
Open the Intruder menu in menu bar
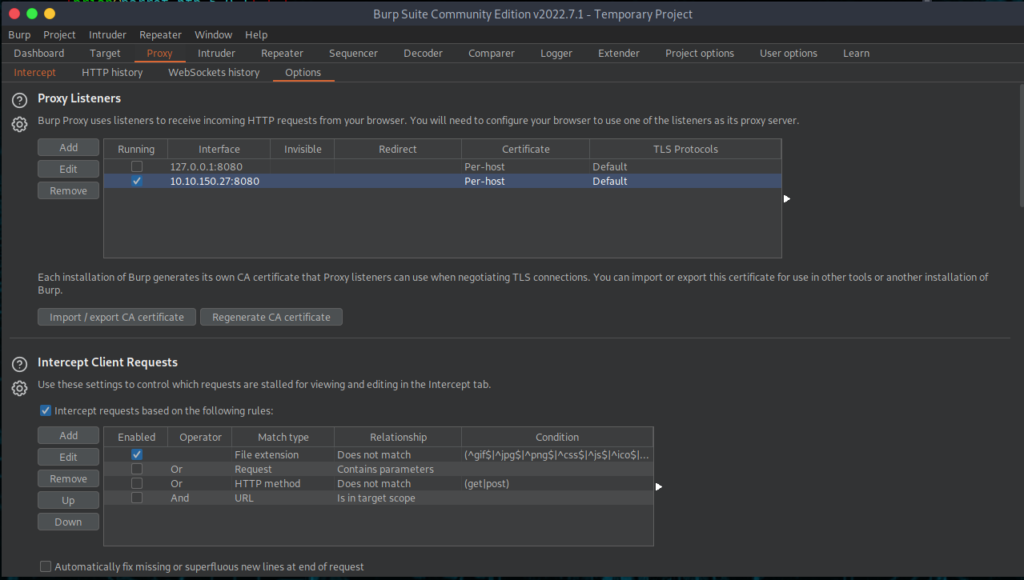tap(108, 35)
